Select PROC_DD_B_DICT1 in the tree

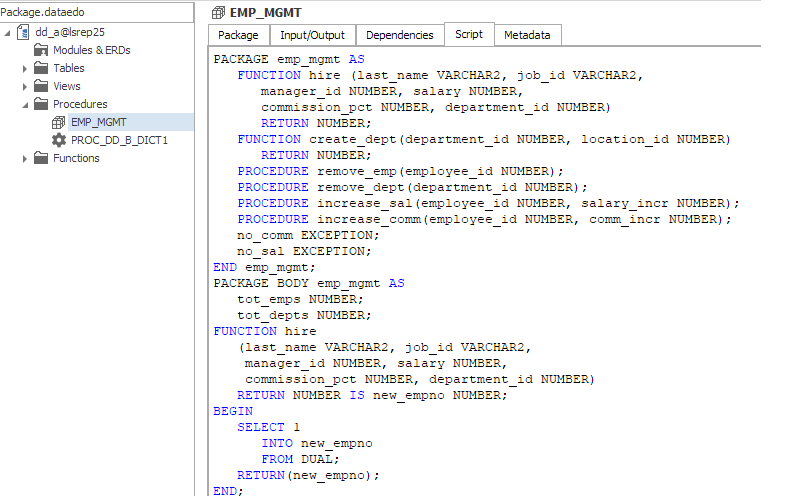point(118,140)
